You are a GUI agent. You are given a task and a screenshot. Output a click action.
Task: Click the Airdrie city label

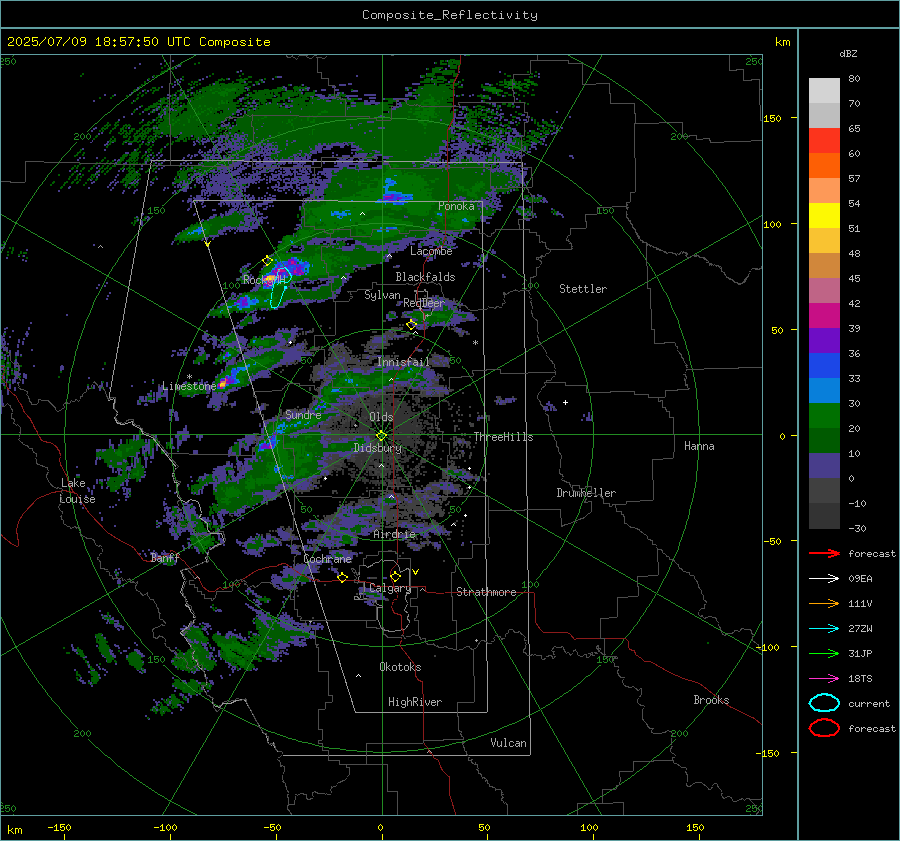coord(394,534)
